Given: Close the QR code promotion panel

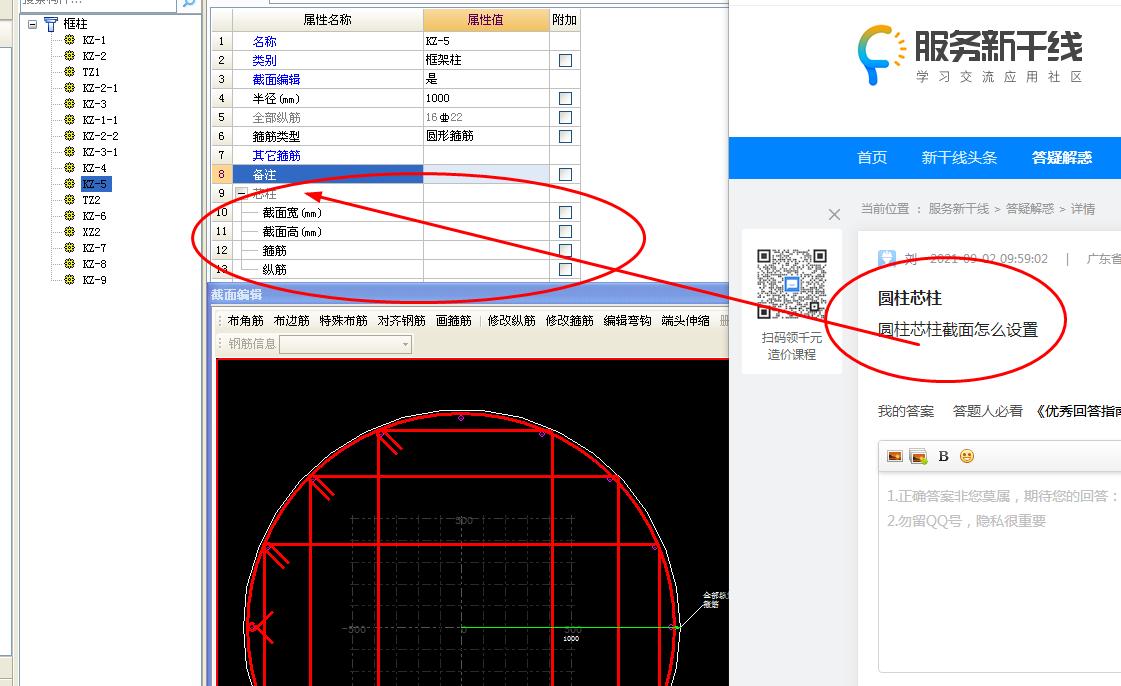Looking at the screenshot, I should [834, 214].
